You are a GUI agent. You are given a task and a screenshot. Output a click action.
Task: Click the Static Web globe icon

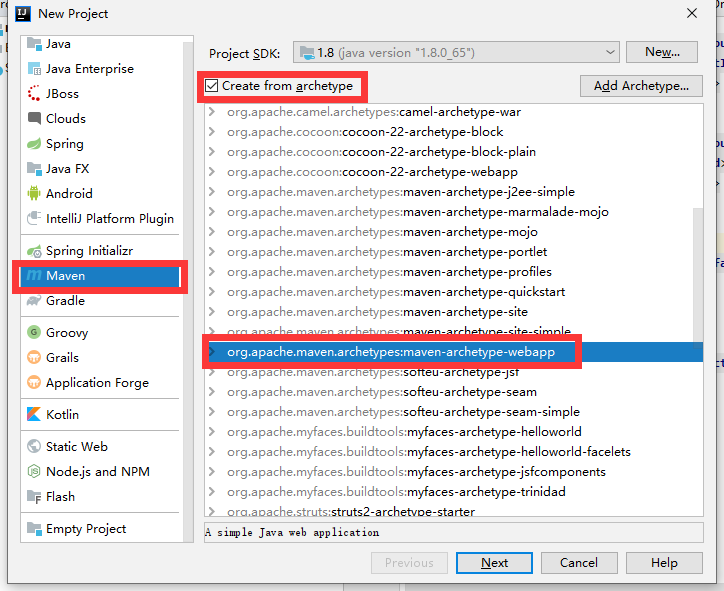pyautogui.click(x=34, y=446)
